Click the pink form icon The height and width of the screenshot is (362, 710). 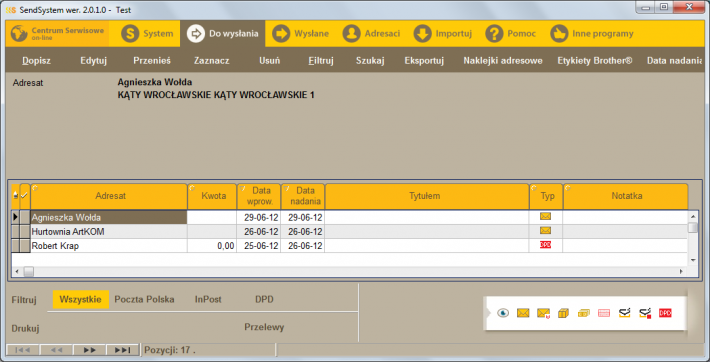604,313
